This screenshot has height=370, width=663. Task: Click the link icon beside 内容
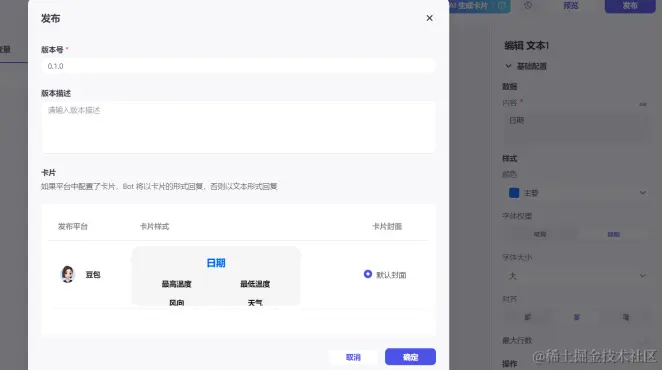[643, 104]
